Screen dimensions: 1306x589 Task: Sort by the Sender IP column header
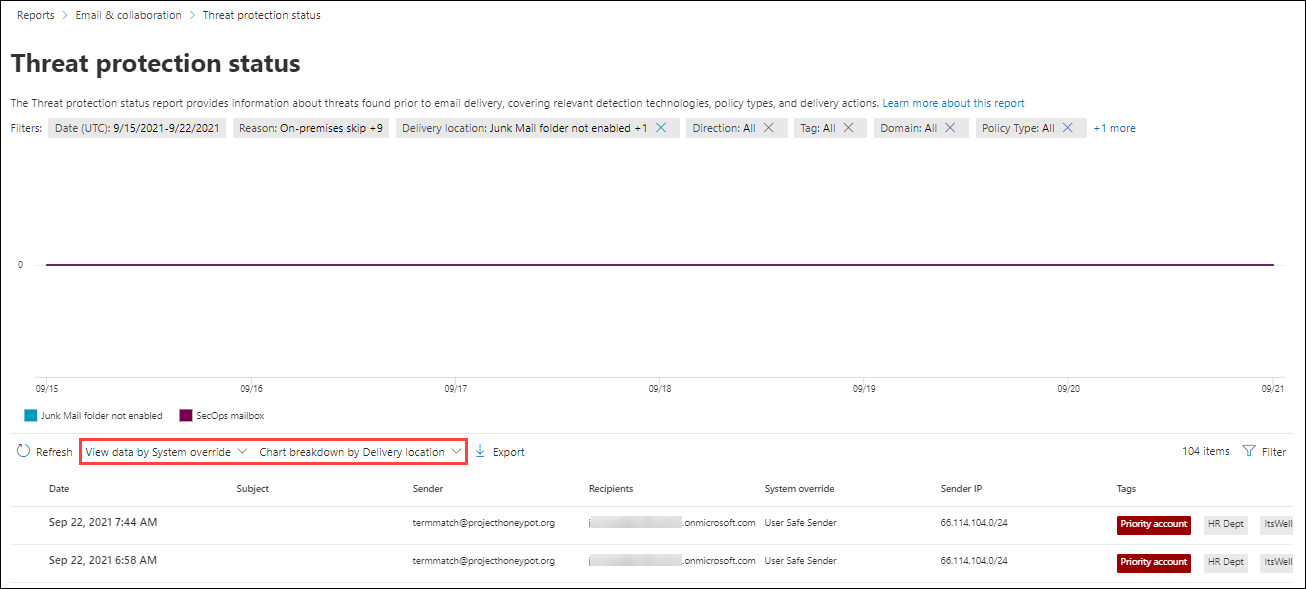click(963, 489)
